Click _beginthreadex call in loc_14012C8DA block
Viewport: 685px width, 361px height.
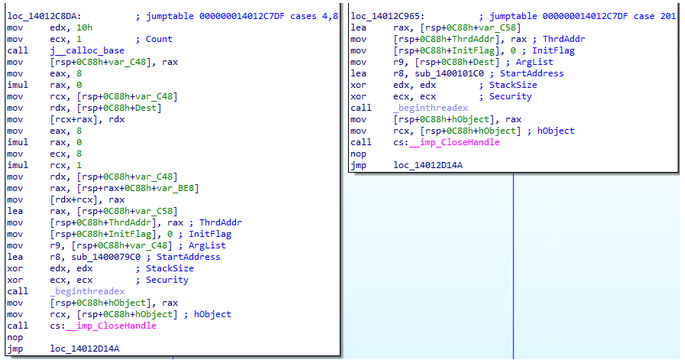click(87, 291)
